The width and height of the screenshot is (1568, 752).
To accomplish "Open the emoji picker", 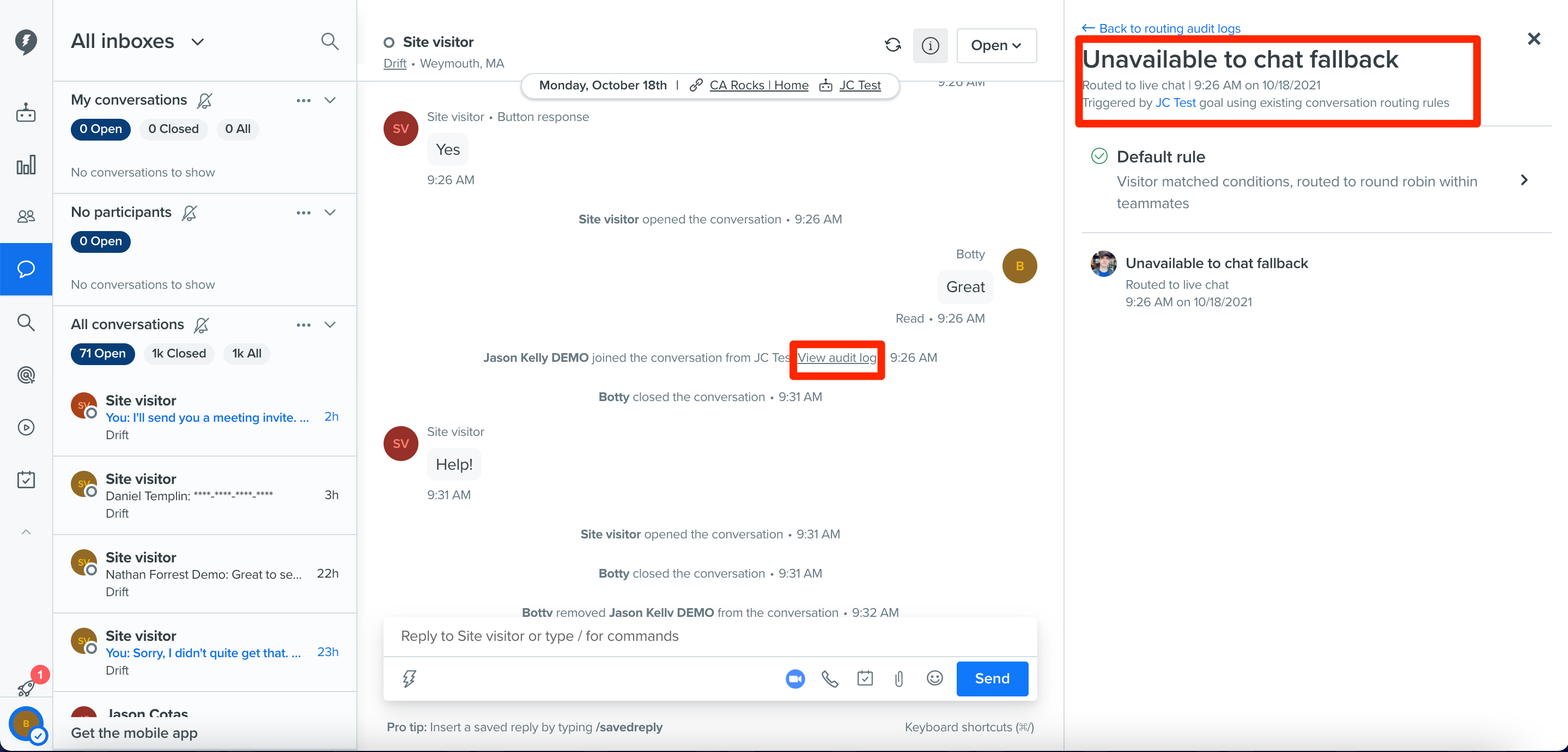I will coord(934,678).
